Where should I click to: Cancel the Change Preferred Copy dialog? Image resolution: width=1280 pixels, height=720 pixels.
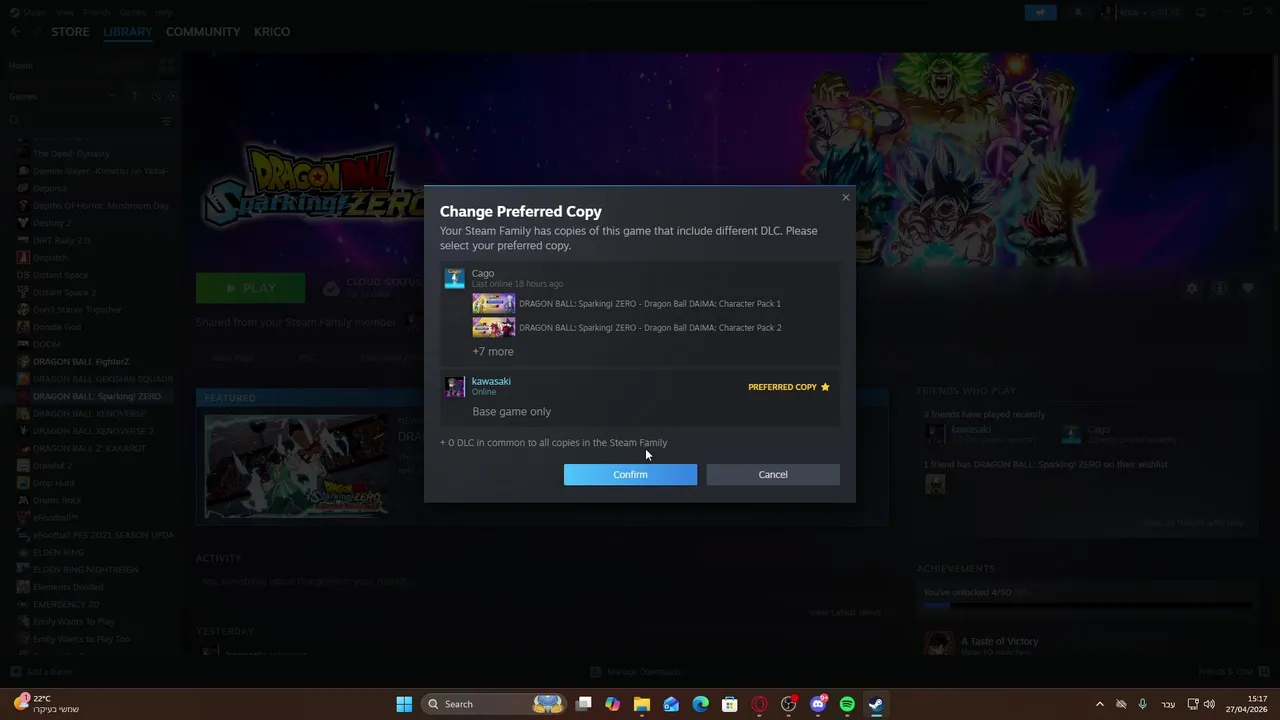tap(773, 474)
